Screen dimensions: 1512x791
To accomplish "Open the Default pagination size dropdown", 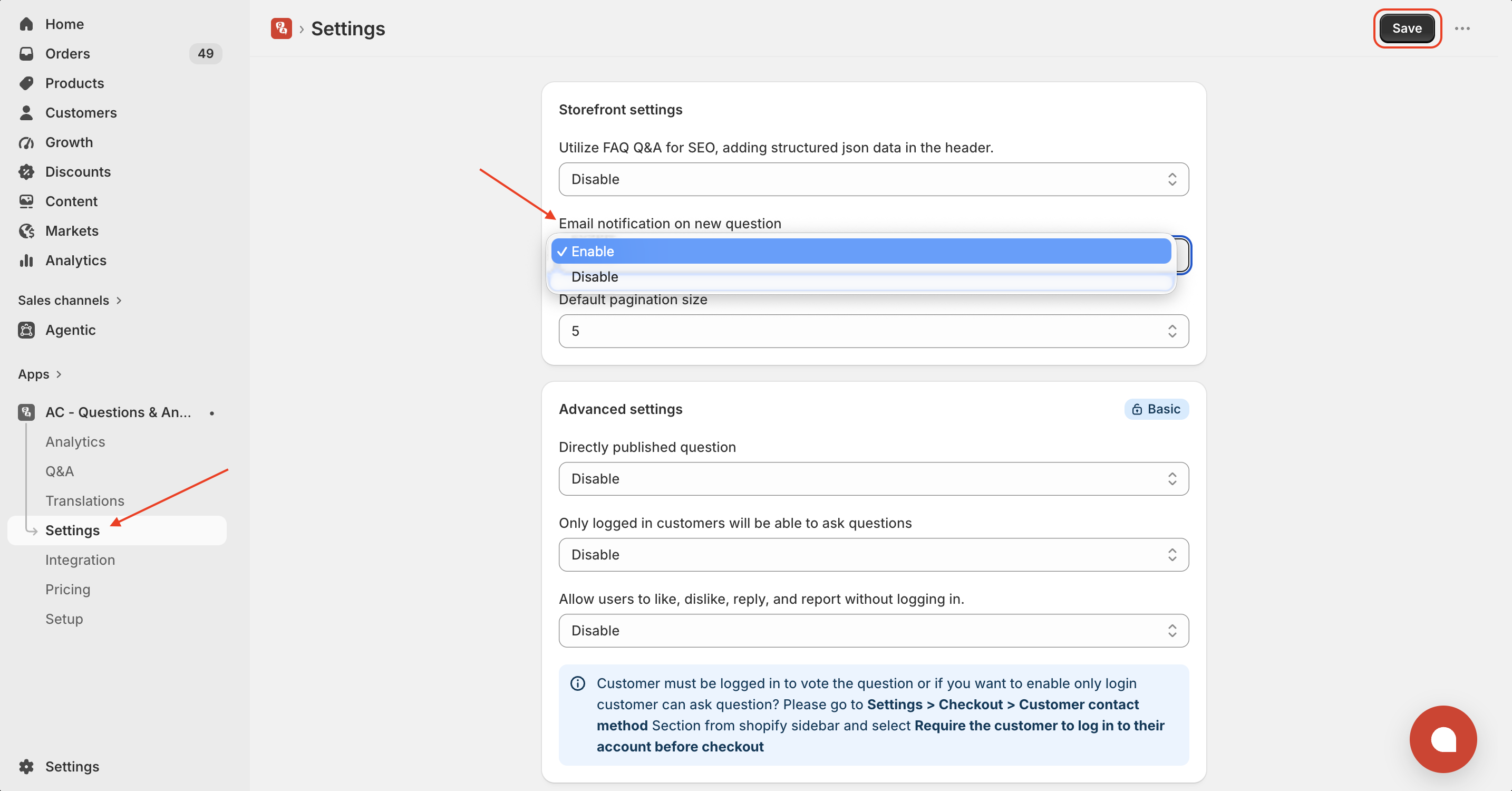I will pos(874,331).
